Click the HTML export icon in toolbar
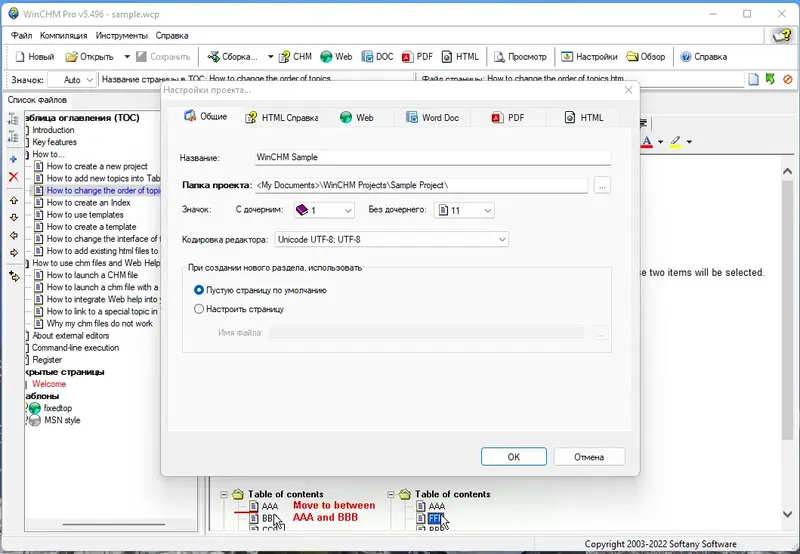The height and width of the screenshot is (554, 800). tap(460, 57)
